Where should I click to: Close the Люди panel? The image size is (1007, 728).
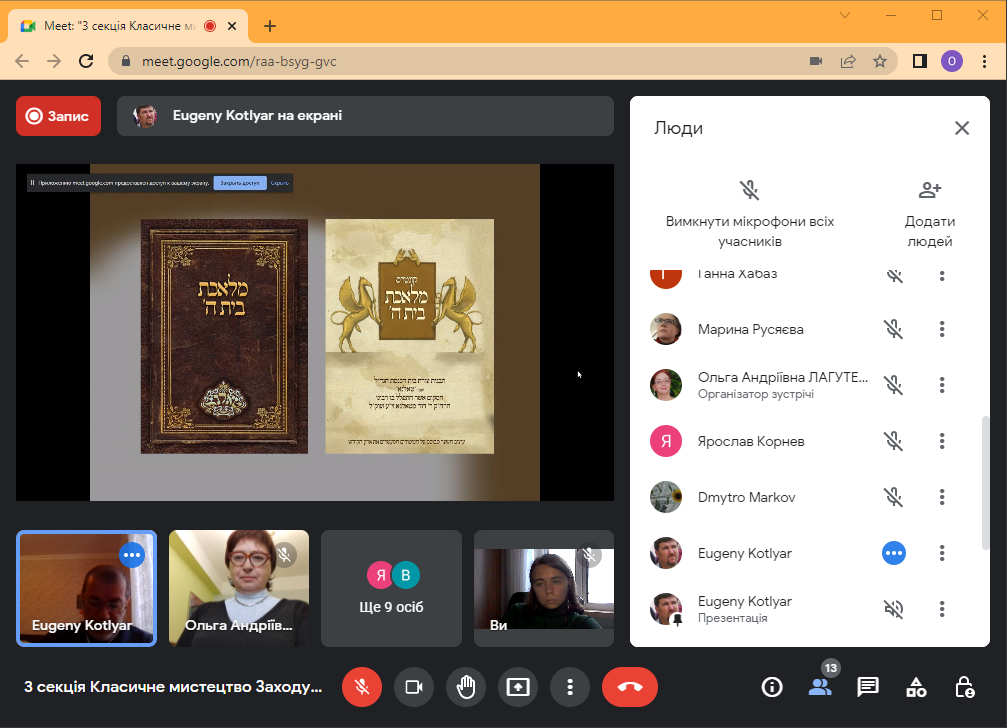coord(961,128)
